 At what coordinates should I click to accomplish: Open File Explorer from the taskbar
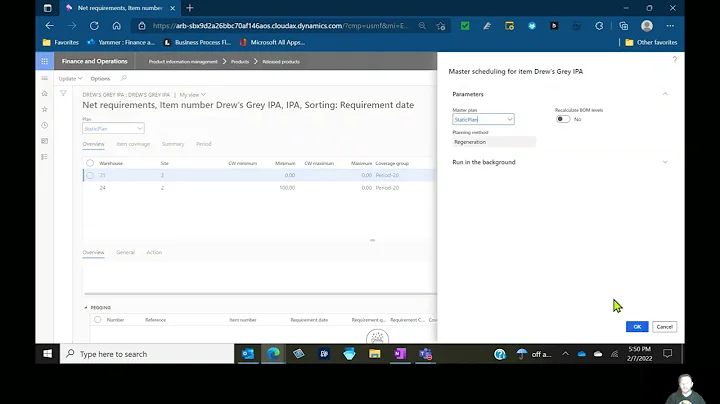point(375,354)
